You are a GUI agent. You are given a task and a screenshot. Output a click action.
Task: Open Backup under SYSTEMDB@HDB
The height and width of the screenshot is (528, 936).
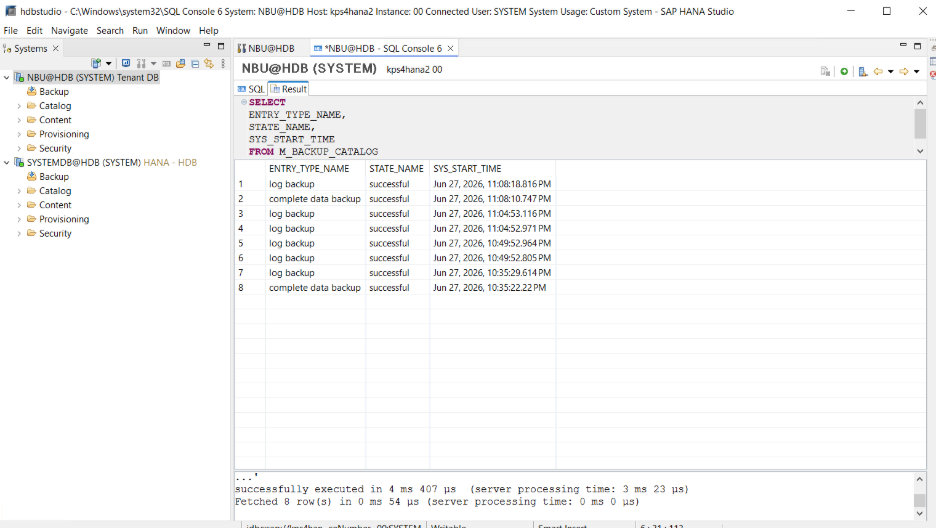pos(54,177)
